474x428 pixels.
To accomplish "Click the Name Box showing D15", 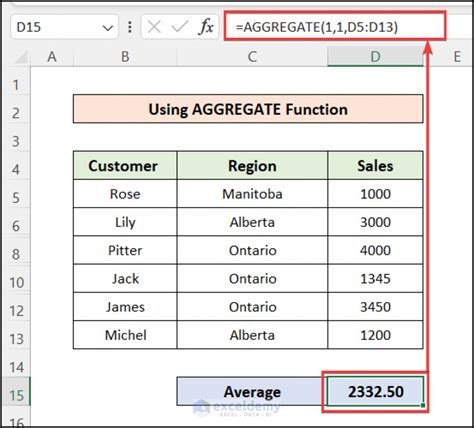I will pos(64,27).
